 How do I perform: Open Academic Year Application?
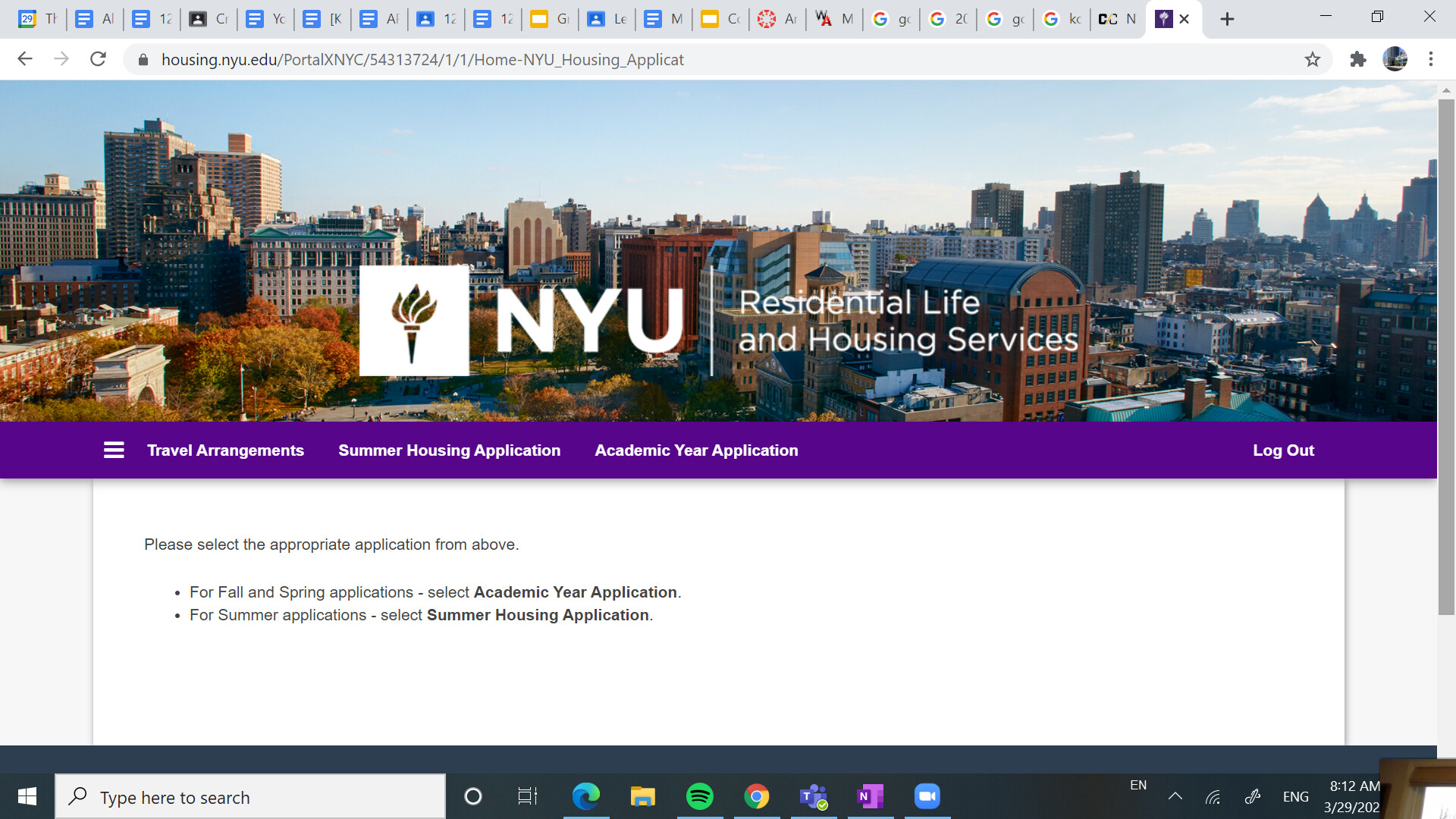(x=696, y=450)
